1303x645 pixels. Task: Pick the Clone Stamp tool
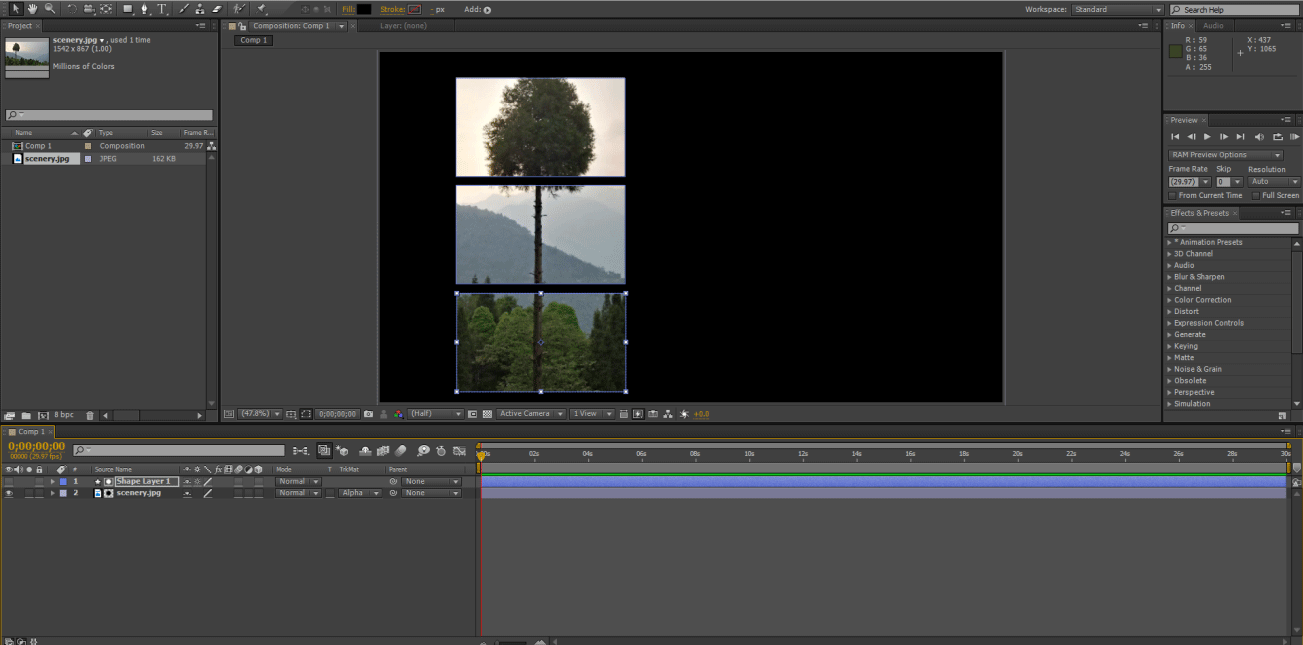(200, 9)
